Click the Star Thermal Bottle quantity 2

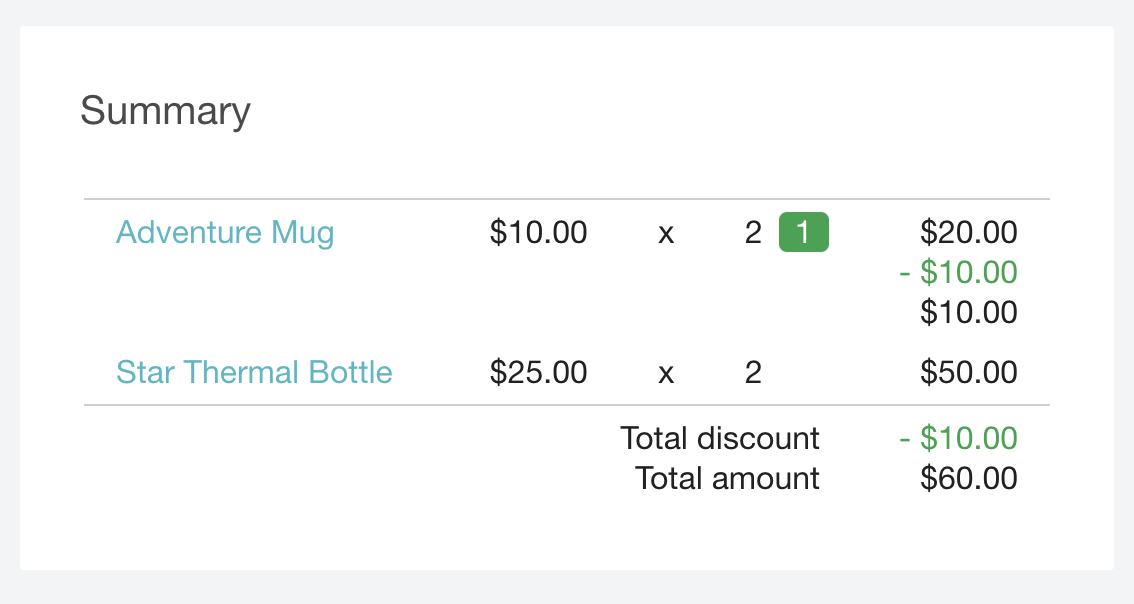click(x=753, y=373)
